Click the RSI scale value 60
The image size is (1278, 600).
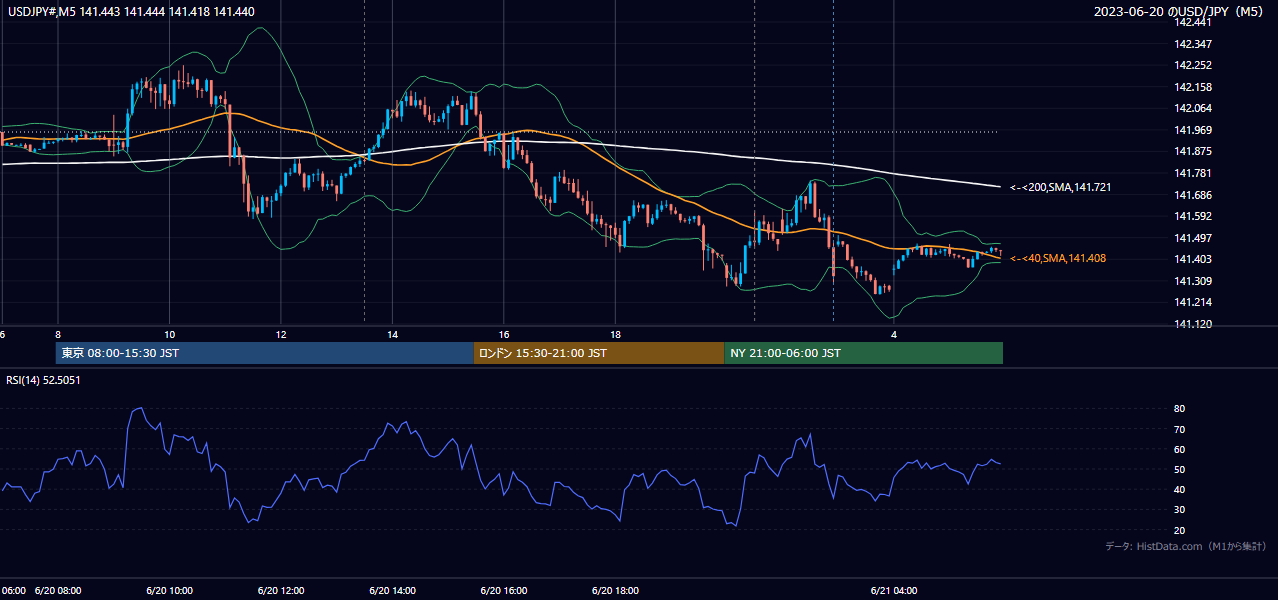pos(1179,449)
